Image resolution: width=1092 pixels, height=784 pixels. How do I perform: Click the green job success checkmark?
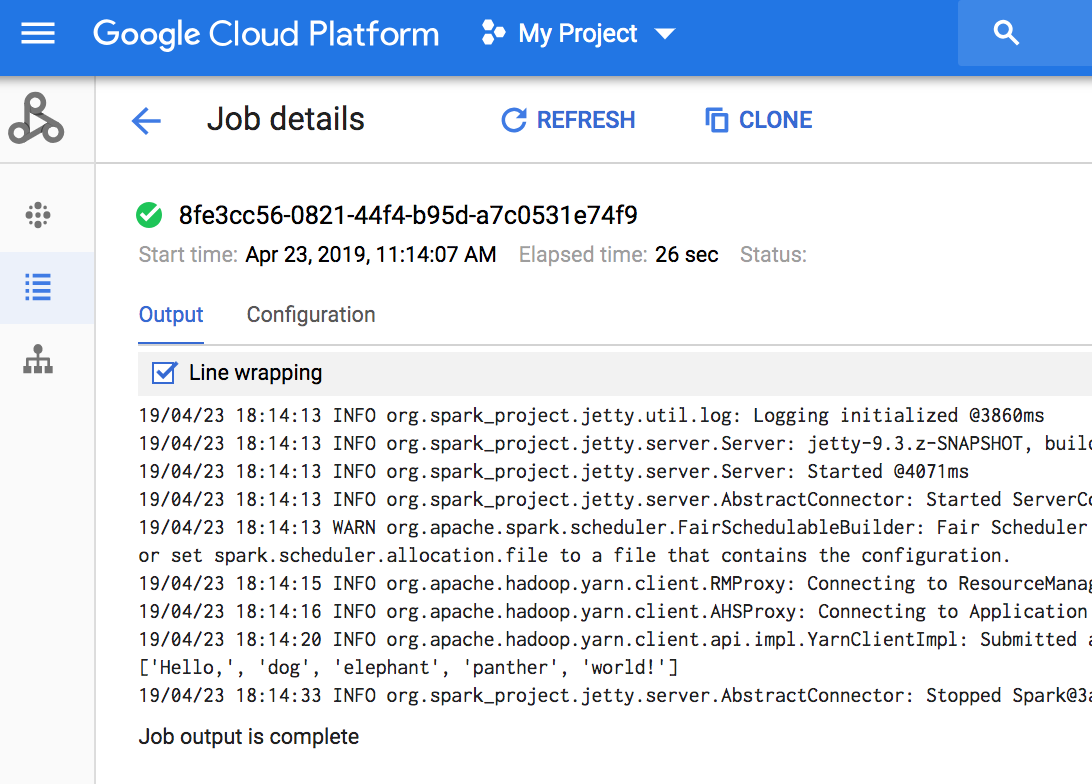[149, 215]
